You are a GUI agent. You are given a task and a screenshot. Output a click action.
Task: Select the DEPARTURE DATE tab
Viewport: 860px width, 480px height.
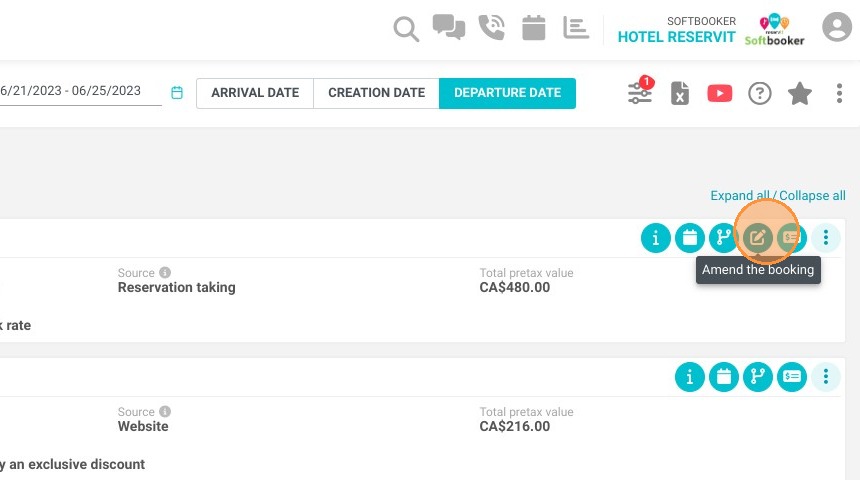[507, 93]
